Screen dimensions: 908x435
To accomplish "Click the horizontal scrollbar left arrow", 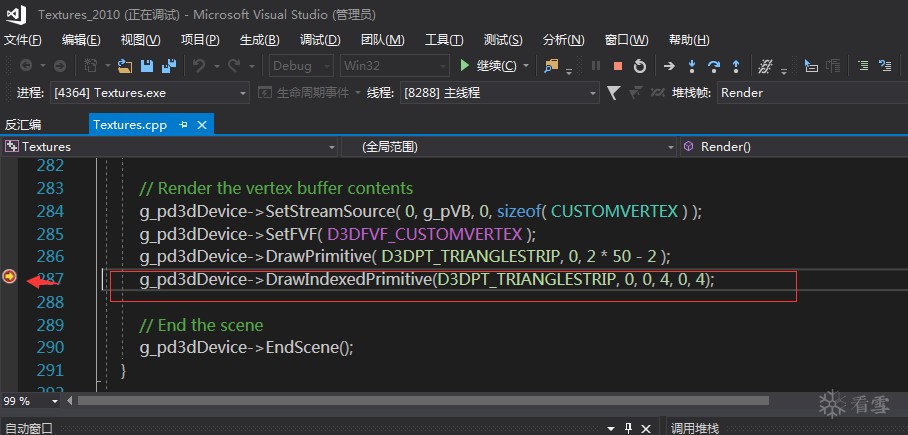I will point(70,401).
